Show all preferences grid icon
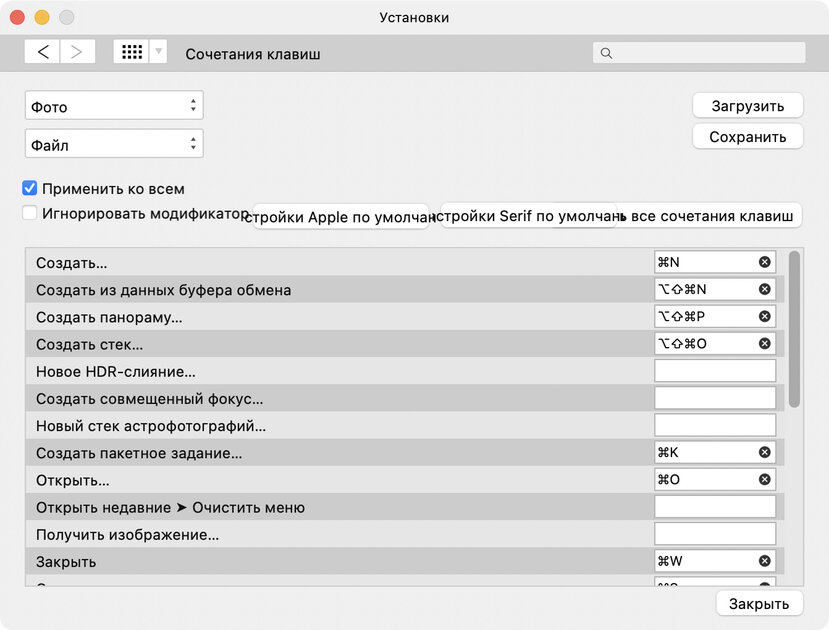 (132, 52)
